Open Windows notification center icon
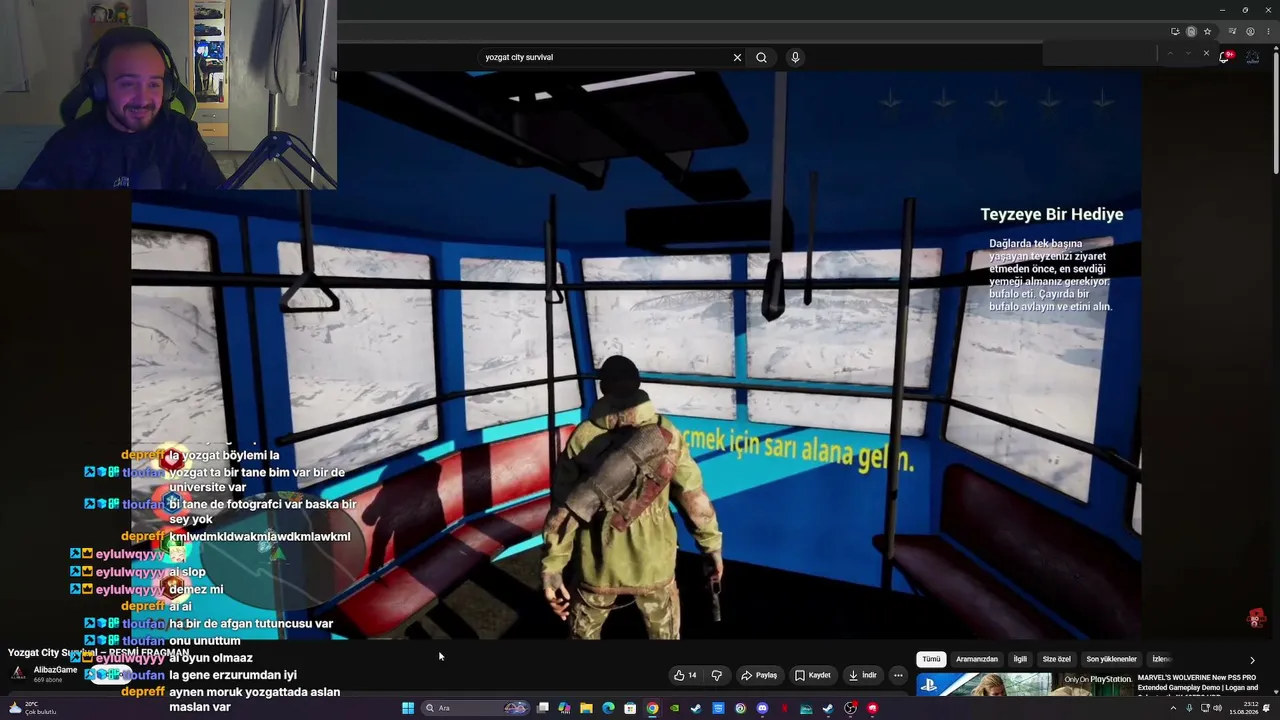Screen dimensions: 1280x720 [1268, 708]
